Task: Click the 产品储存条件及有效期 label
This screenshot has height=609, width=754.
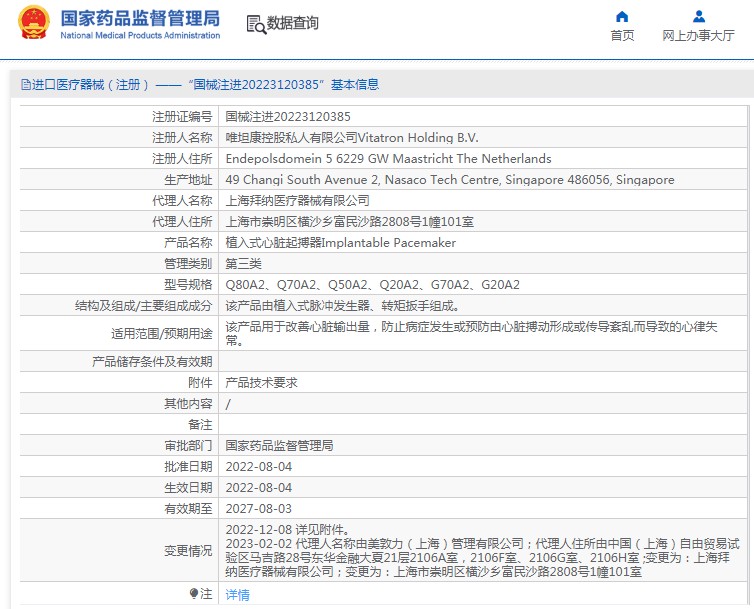Action: [152, 362]
